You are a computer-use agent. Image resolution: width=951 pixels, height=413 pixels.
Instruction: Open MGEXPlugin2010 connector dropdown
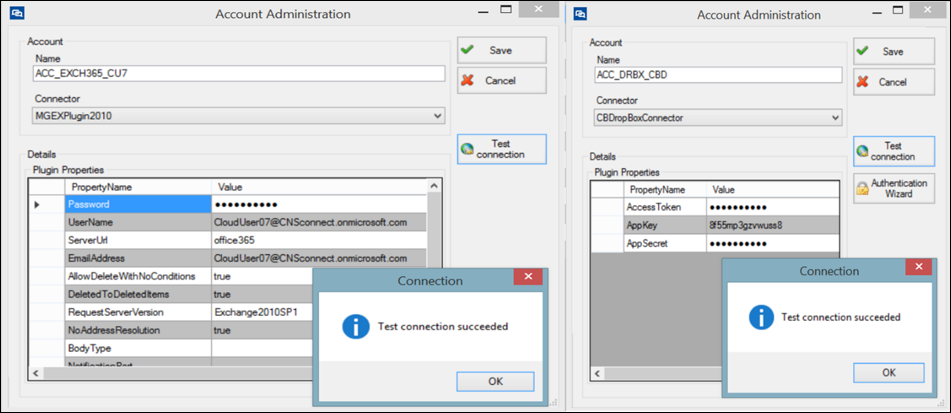pyautogui.click(x=439, y=115)
